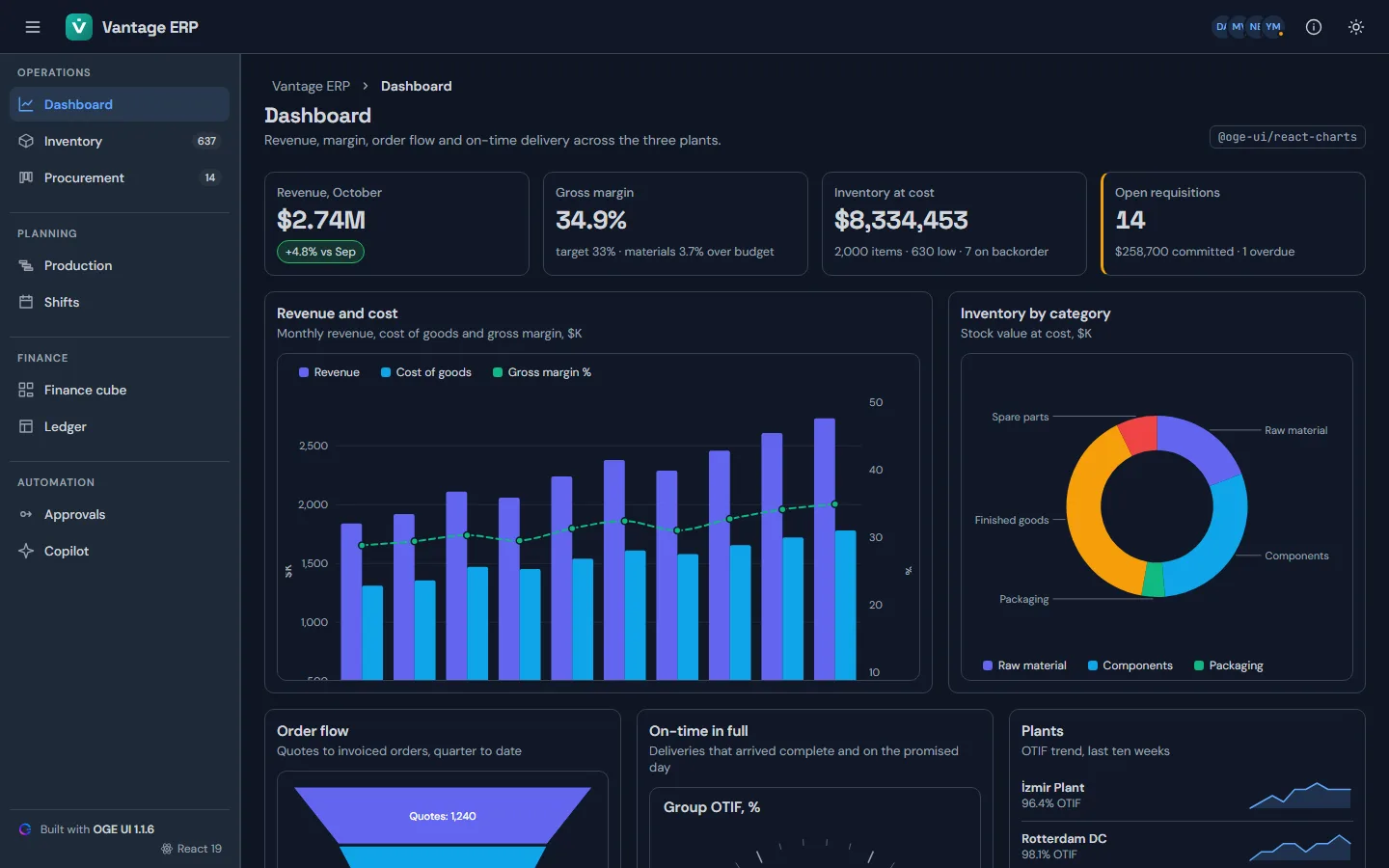The width and height of the screenshot is (1389, 868).
Task: Click the React atom icon in footer
Action: (167, 849)
